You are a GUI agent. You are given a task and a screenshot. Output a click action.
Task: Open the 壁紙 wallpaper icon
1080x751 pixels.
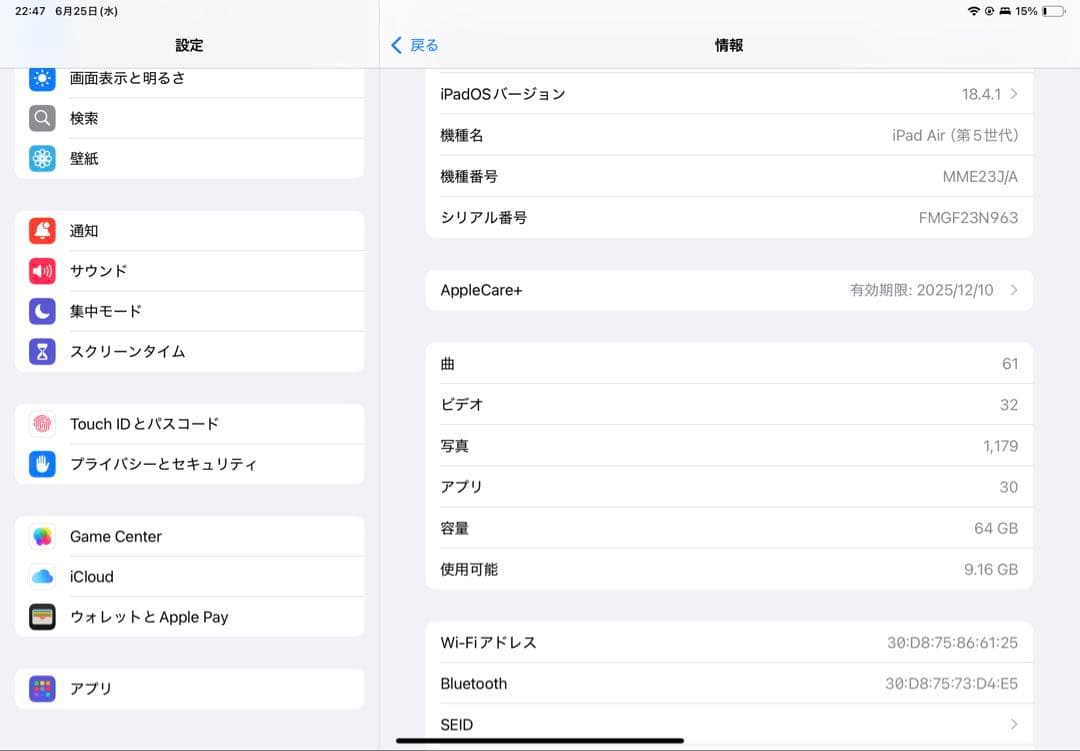pyautogui.click(x=41, y=158)
